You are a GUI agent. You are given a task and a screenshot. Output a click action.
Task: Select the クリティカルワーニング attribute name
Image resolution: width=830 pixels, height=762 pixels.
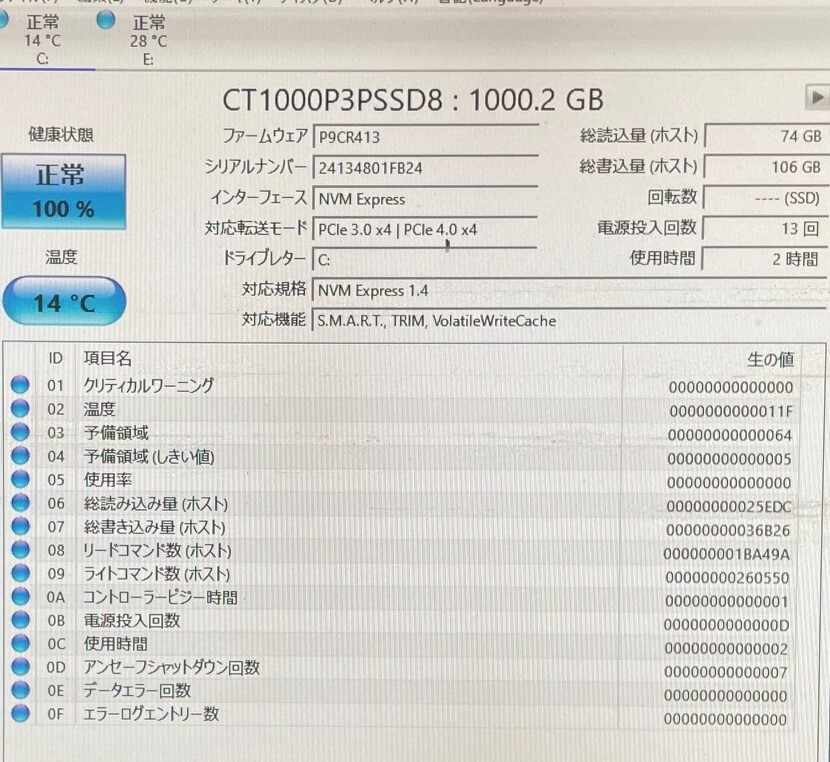[x=149, y=385]
